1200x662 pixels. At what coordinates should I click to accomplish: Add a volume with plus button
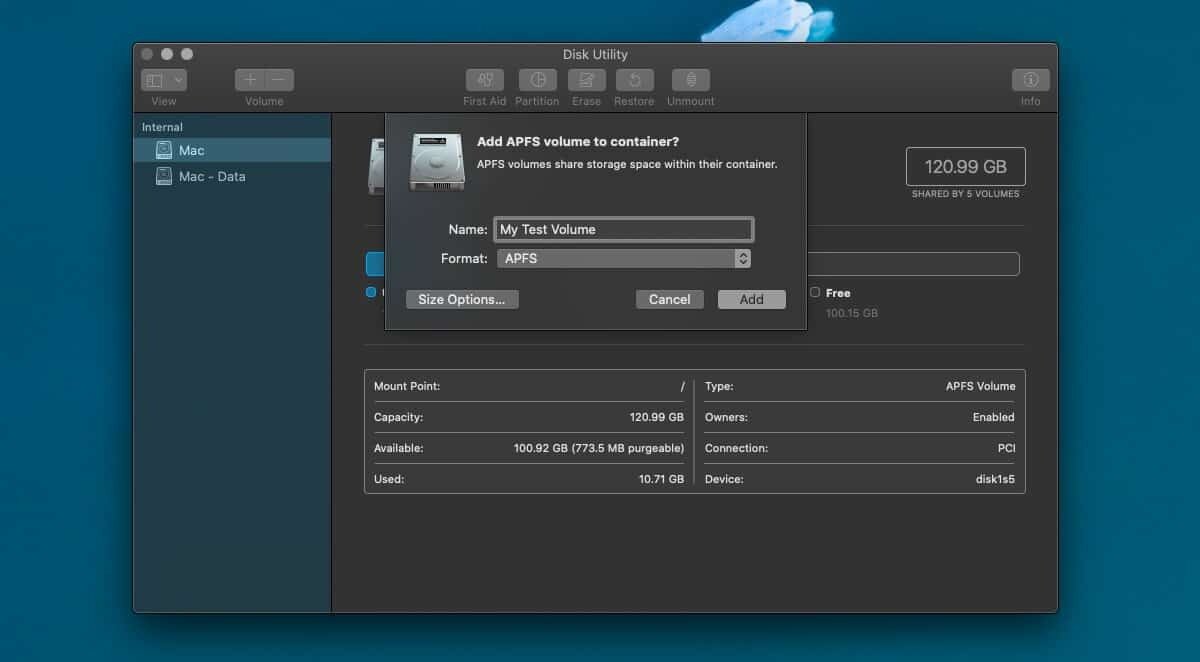click(250, 80)
